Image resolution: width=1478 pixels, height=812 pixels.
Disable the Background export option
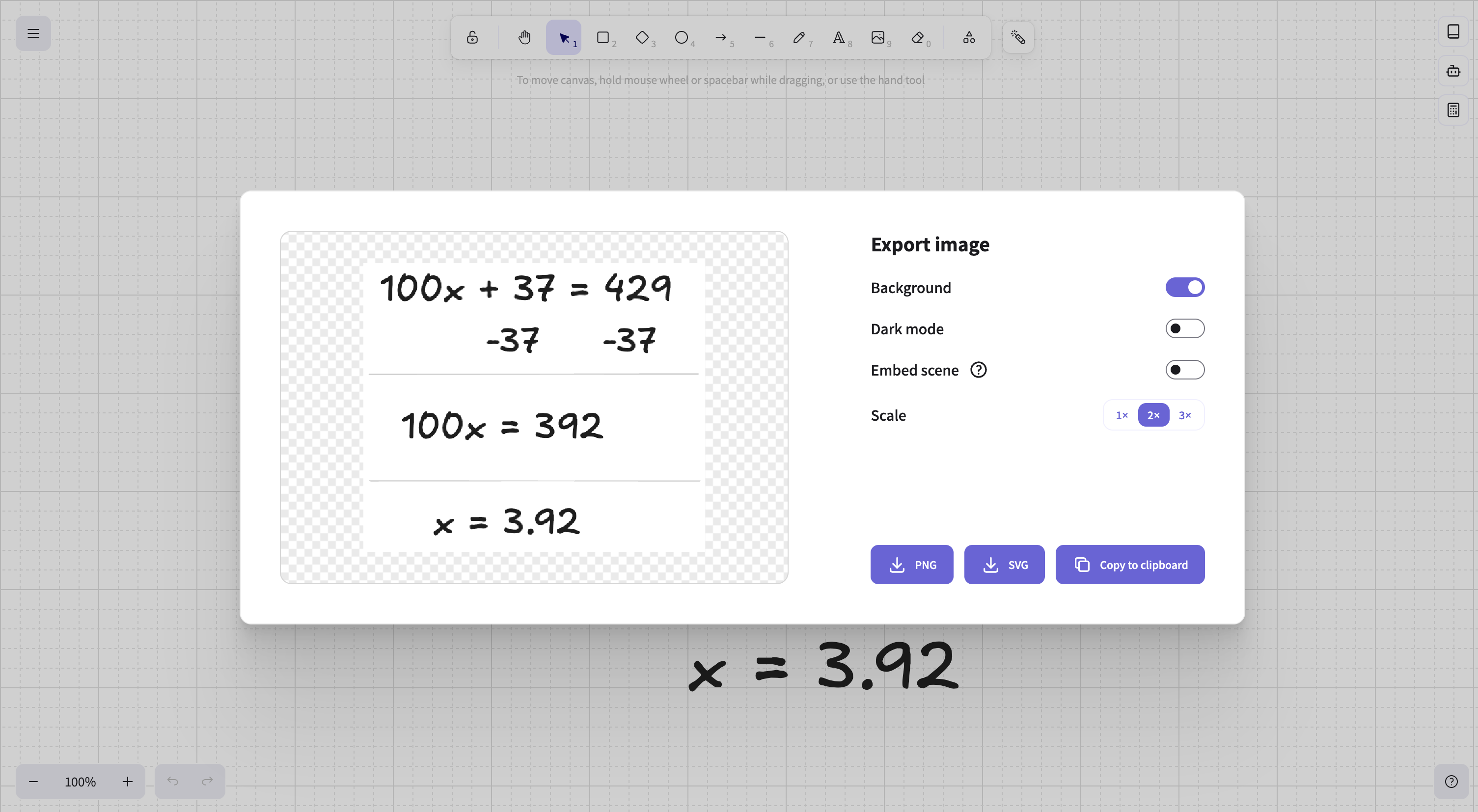(x=1185, y=287)
